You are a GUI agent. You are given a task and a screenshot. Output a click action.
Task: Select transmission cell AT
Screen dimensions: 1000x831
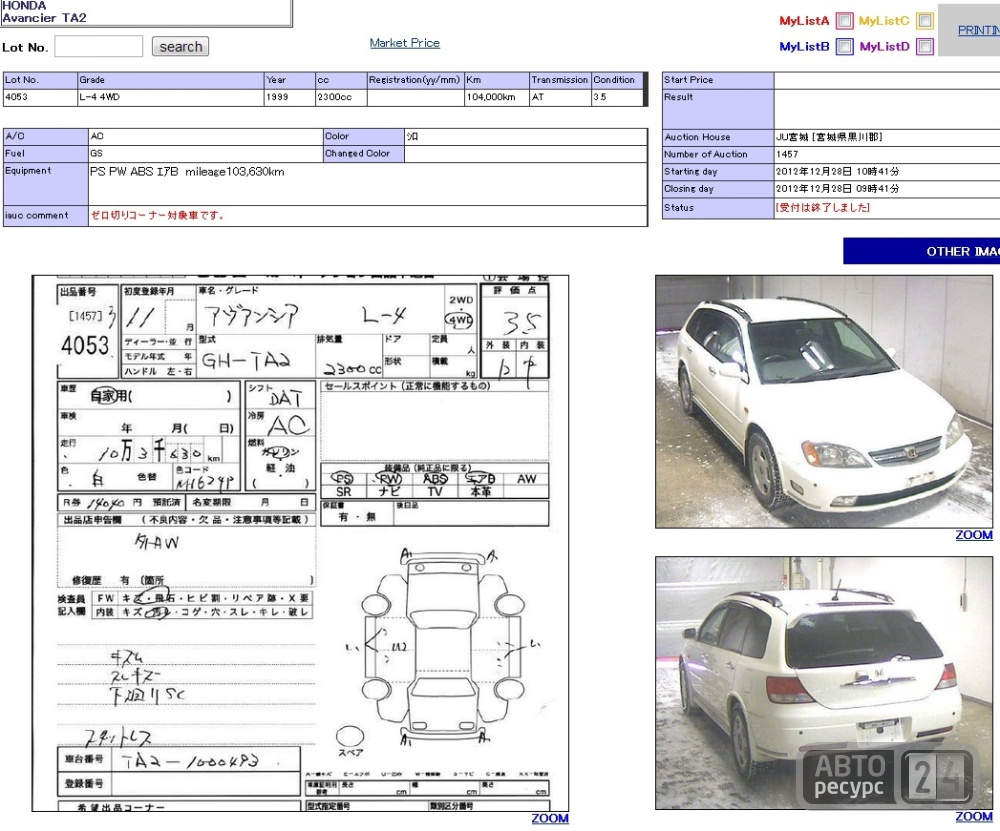(x=560, y=97)
